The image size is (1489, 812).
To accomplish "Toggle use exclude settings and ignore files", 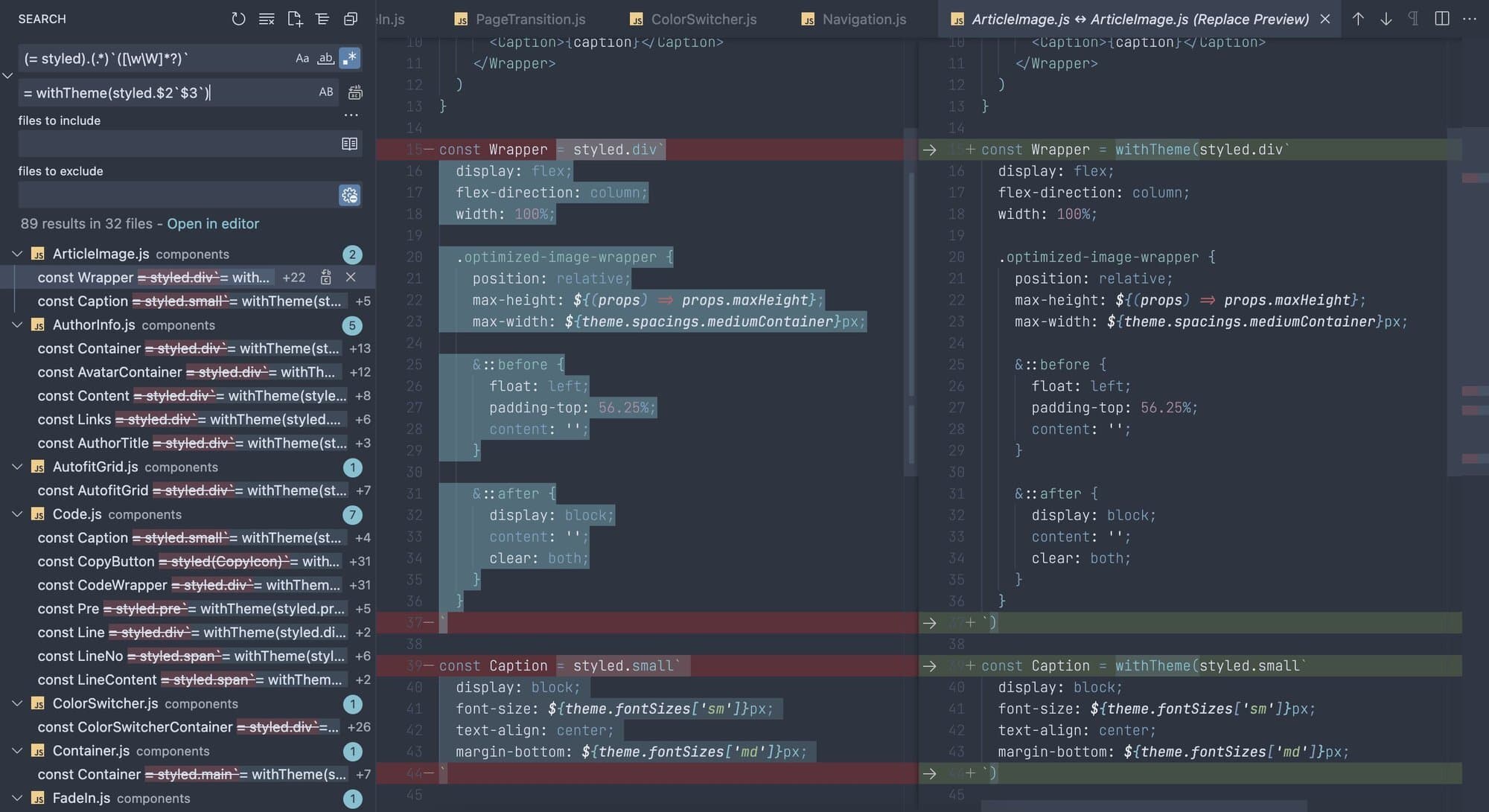I will coord(349,195).
